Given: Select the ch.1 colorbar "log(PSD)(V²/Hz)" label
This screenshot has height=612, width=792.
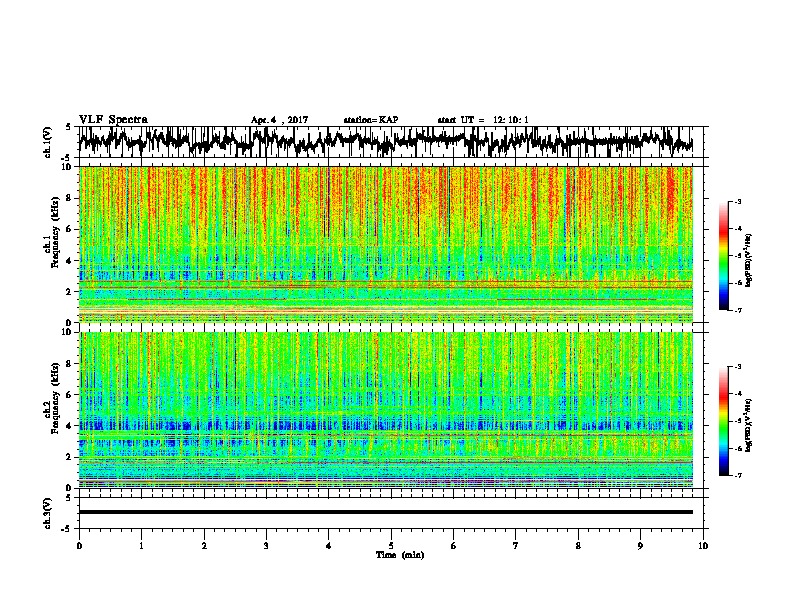Looking at the screenshot, I should coord(749,261).
